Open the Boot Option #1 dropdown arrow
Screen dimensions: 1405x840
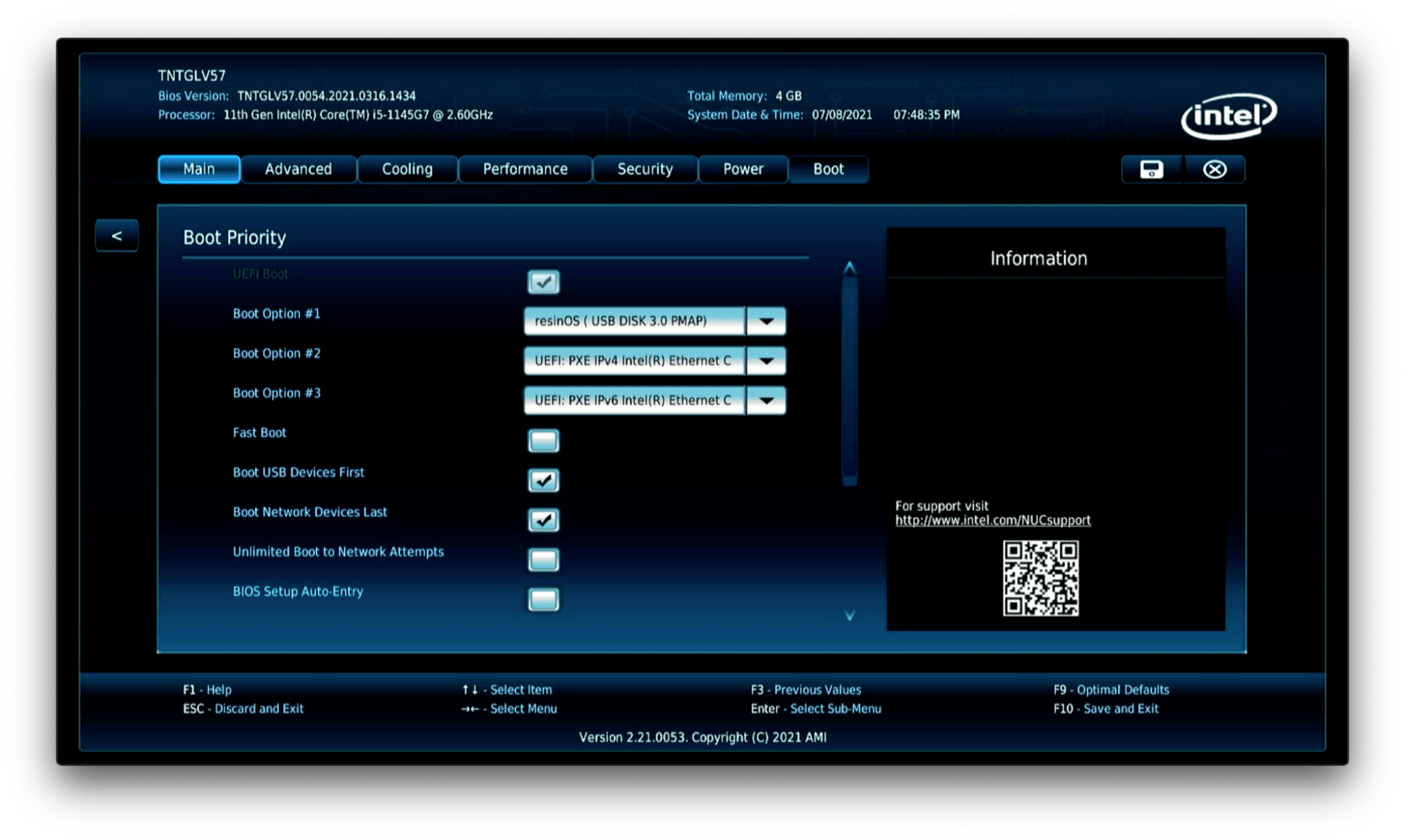766,321
